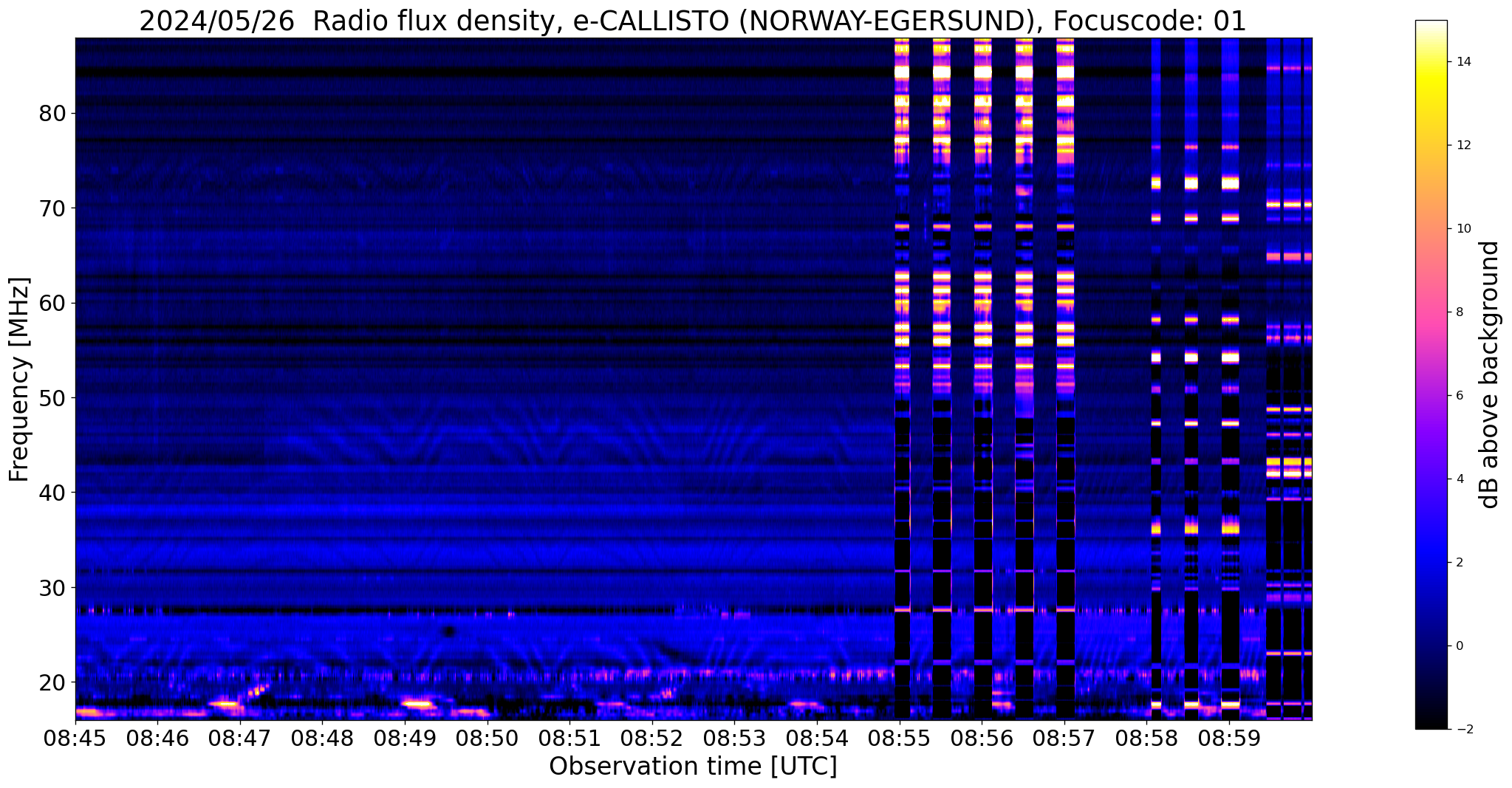Click the white top end of the colorbar
Screen dimensions: 1512x788
pyautogui.click(x=1431, y=26)
